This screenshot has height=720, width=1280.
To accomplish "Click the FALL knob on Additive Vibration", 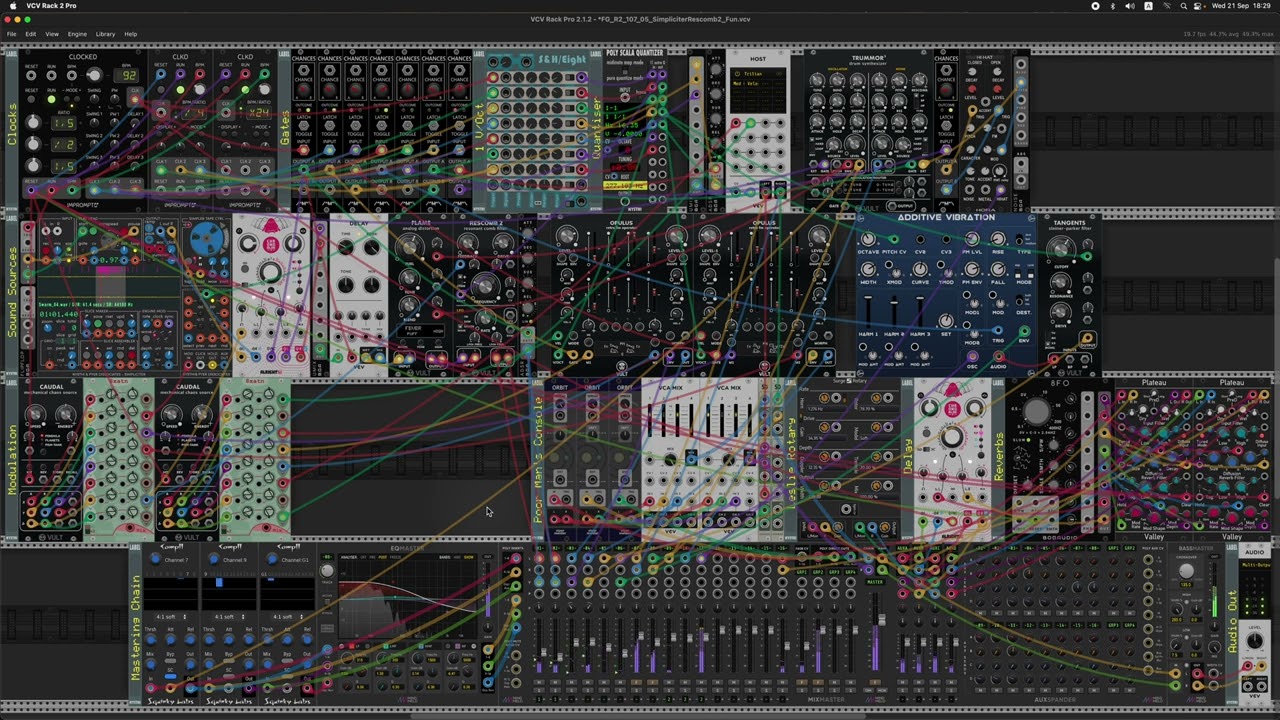I will 998,268.
